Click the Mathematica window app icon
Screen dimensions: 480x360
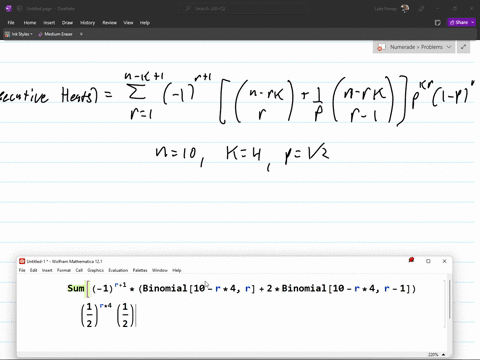22,261
